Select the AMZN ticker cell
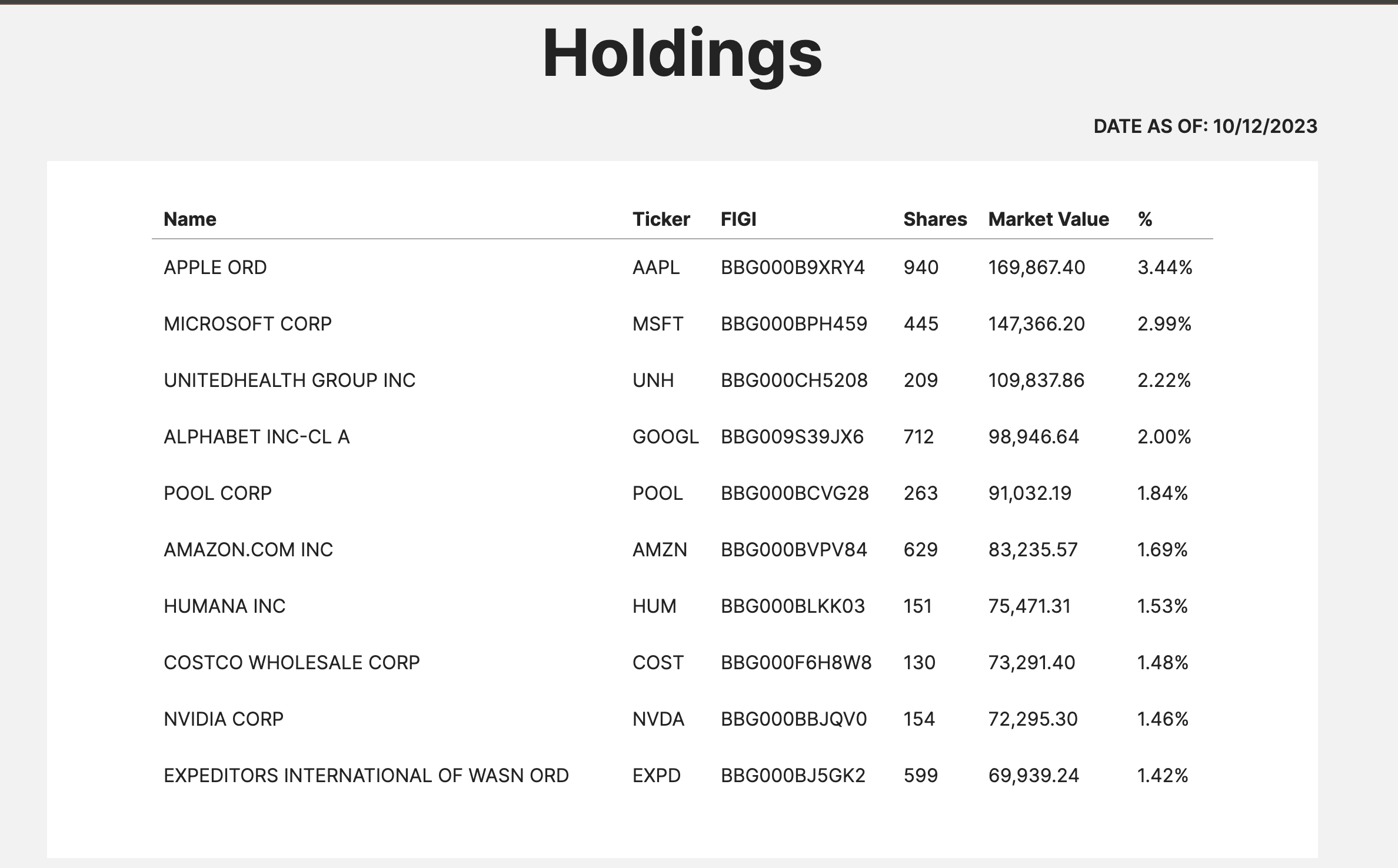 pos(660,550)
